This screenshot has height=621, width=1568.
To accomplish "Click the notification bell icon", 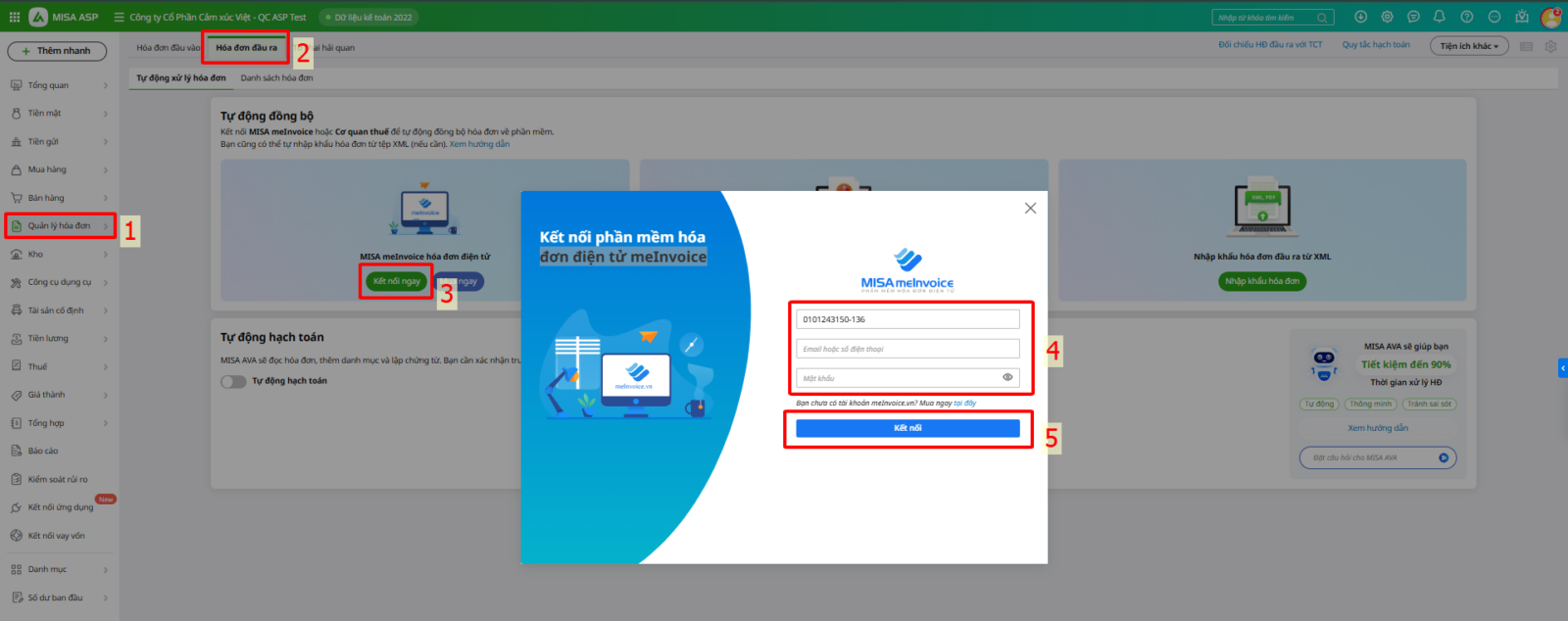I will click(1440, 17).
